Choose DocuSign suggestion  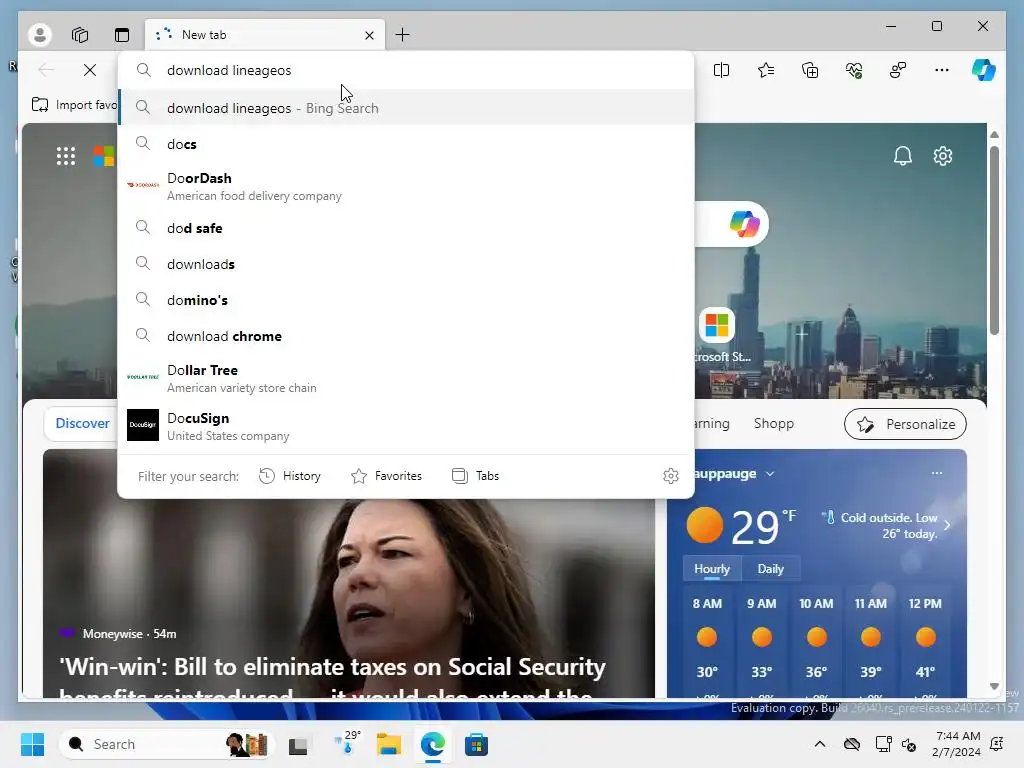[406, 426]
